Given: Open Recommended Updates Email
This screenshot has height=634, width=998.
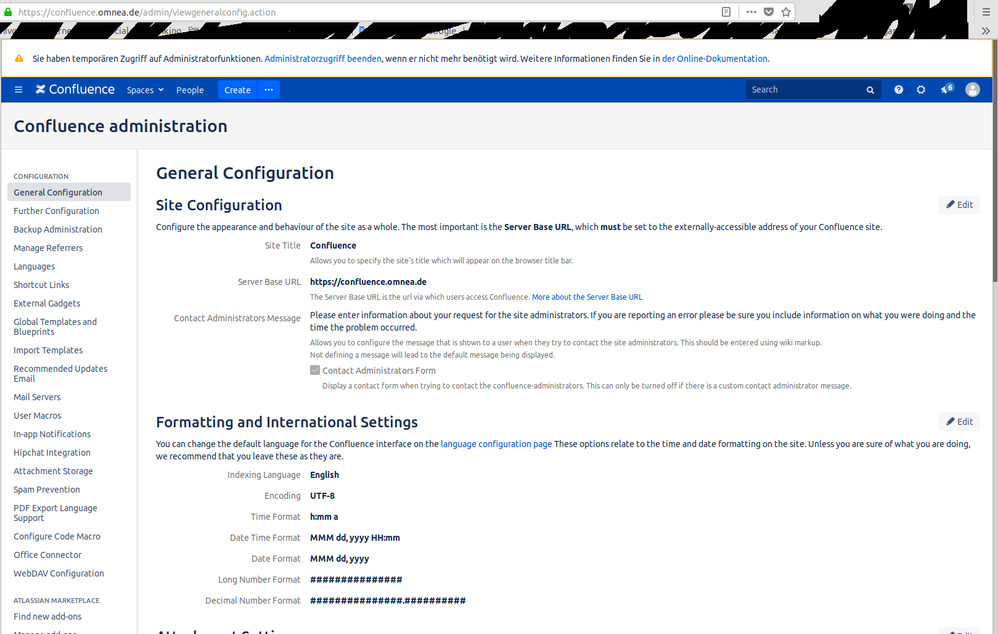Looking at the screenshot, I should [x=60, y=373].
